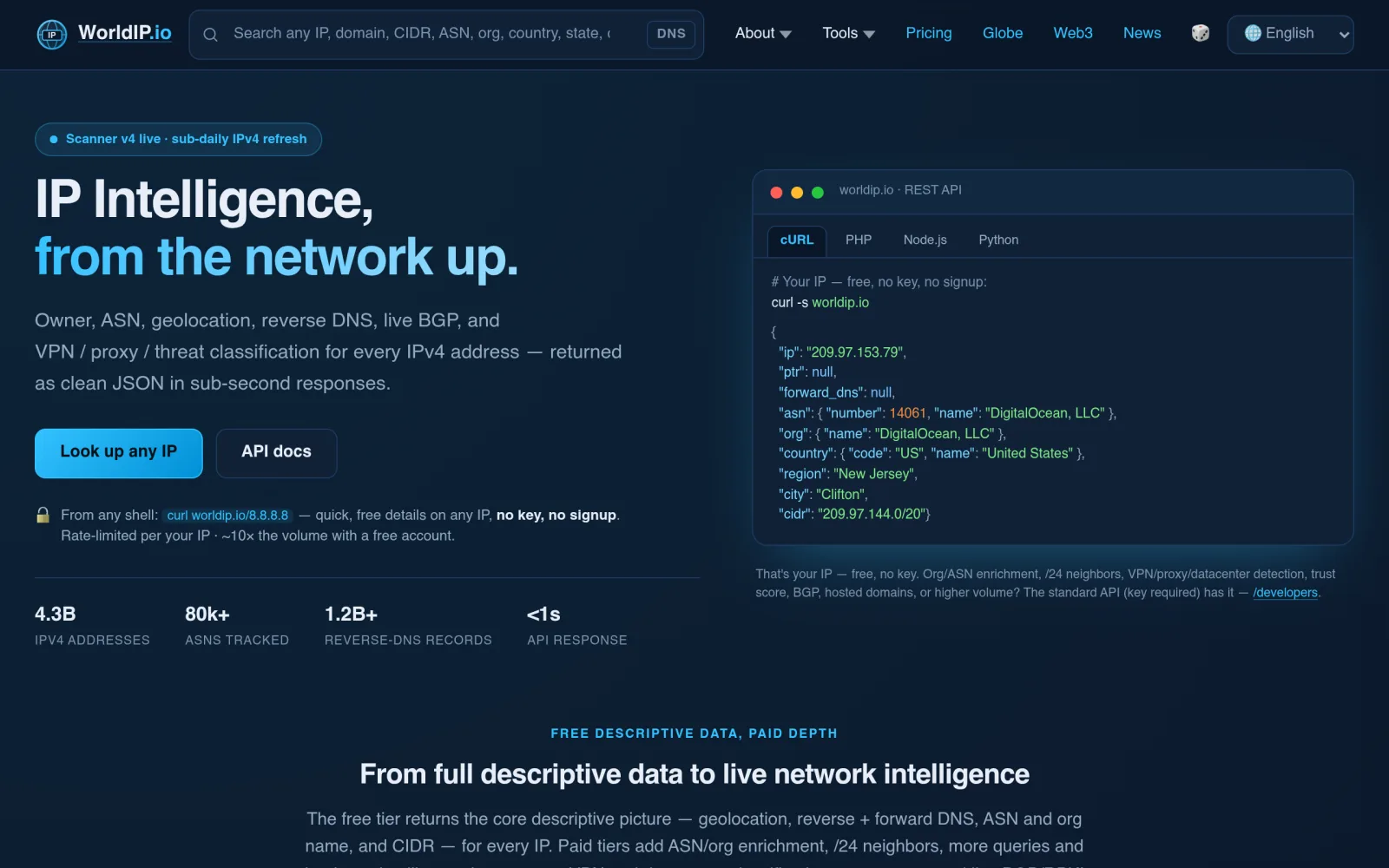Image resolution: width=1389 pixels, height=868 pixels.
Task: Click the 1.2B+ reverse-DNS records stat
Action: (408, 626)
